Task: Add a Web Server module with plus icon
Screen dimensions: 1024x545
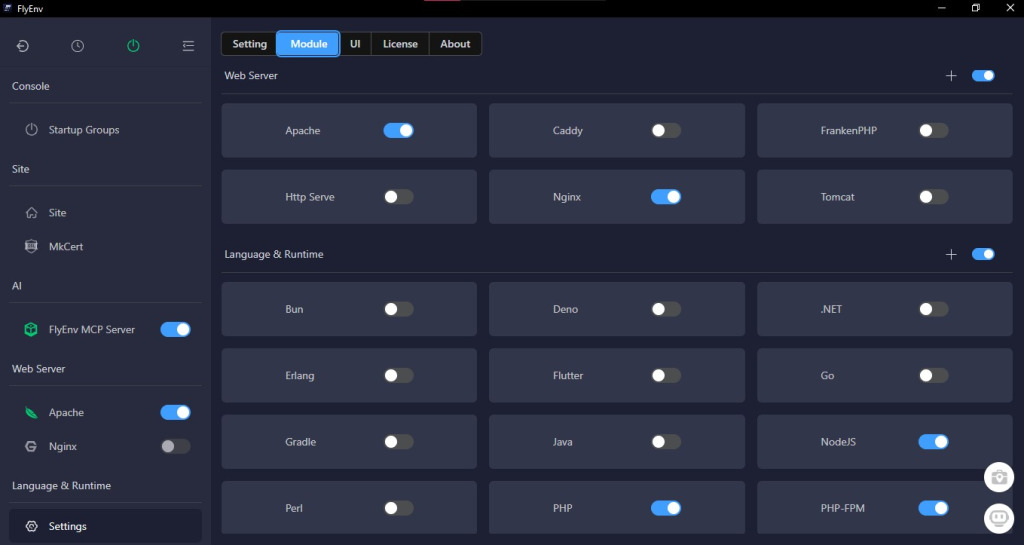Action: tap(951, 76)
